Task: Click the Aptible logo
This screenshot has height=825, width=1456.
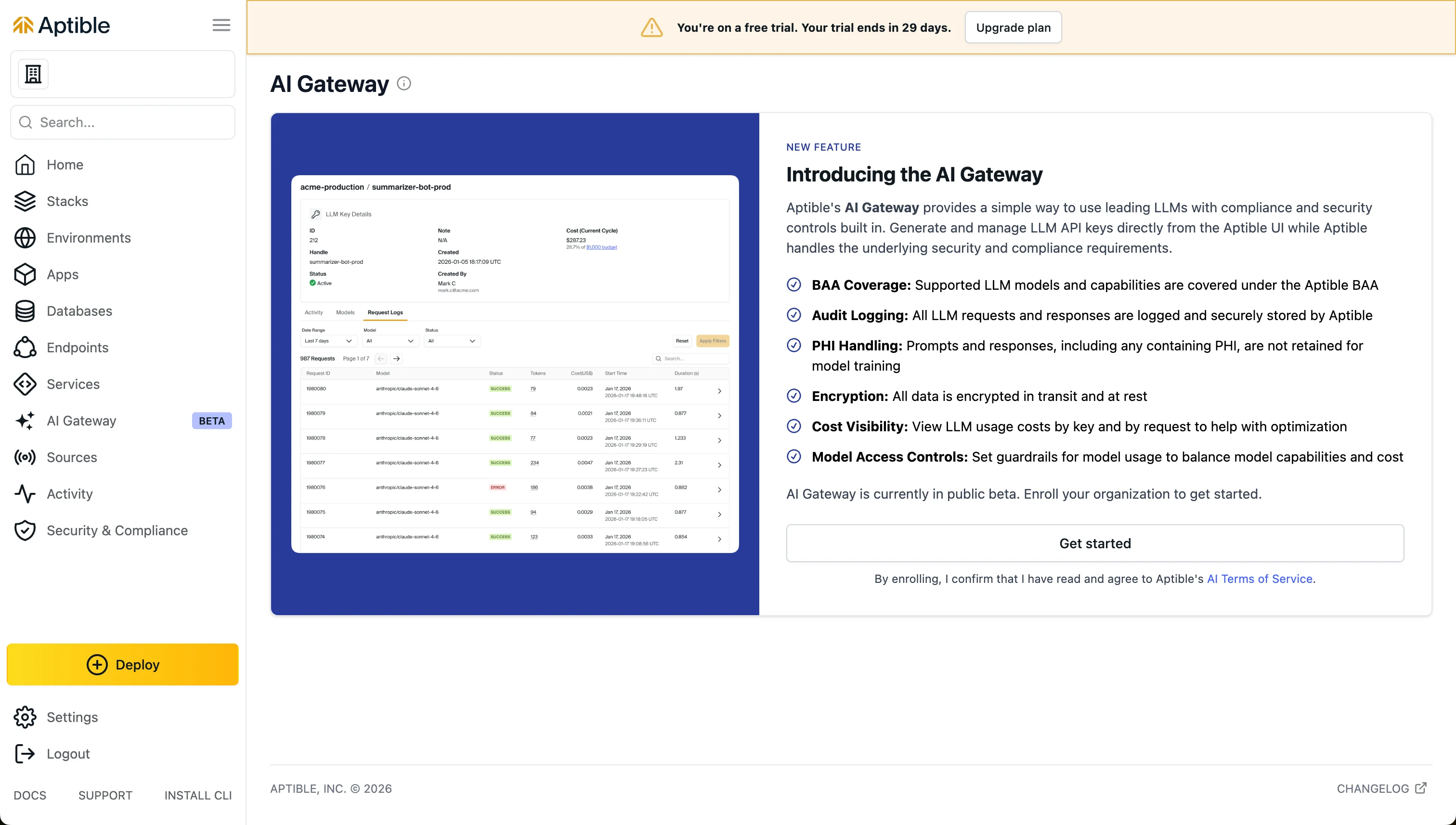Action: pos(61,26)
